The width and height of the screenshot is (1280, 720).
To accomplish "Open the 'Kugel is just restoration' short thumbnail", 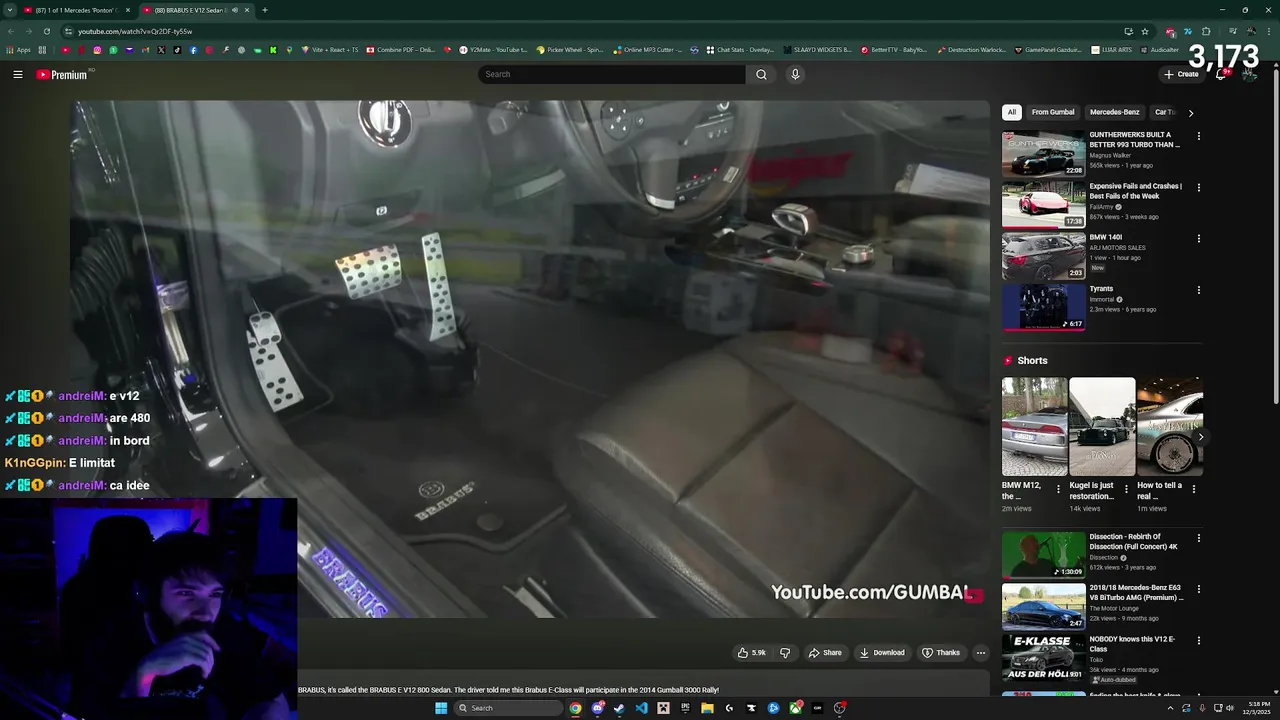I will (x=1102, y=426).
